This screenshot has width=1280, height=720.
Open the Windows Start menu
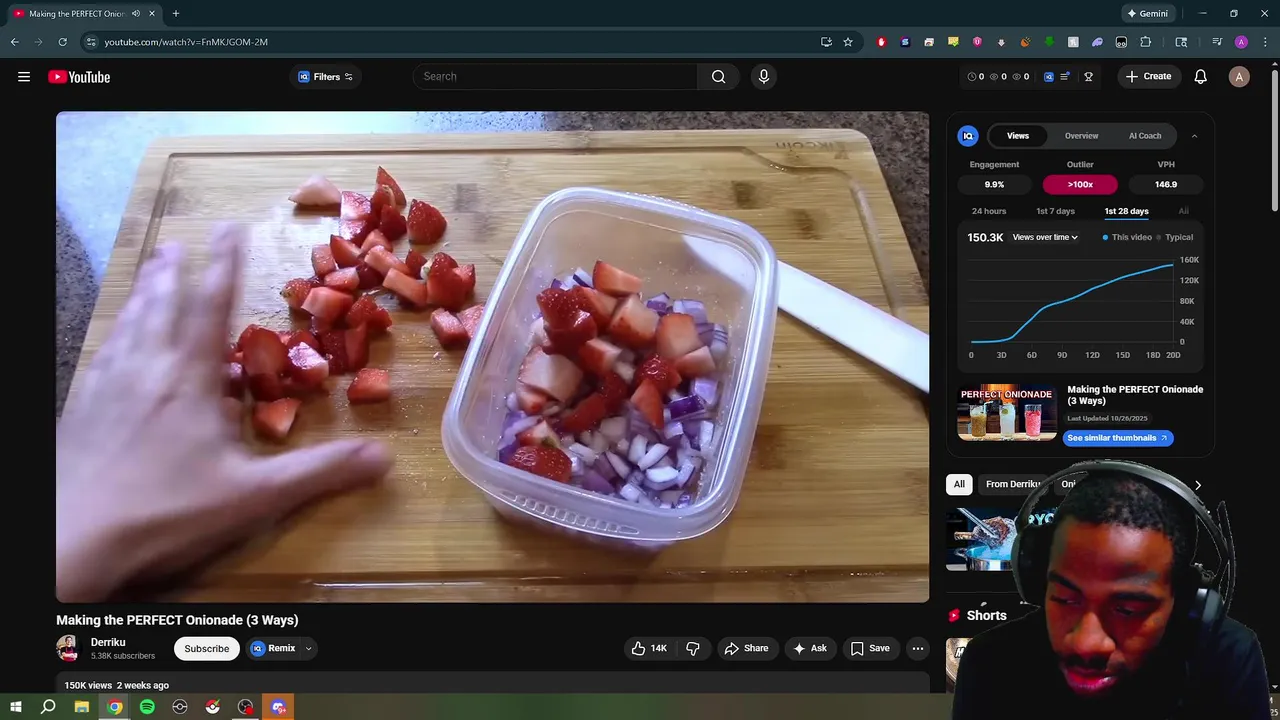tap(16, 707)
